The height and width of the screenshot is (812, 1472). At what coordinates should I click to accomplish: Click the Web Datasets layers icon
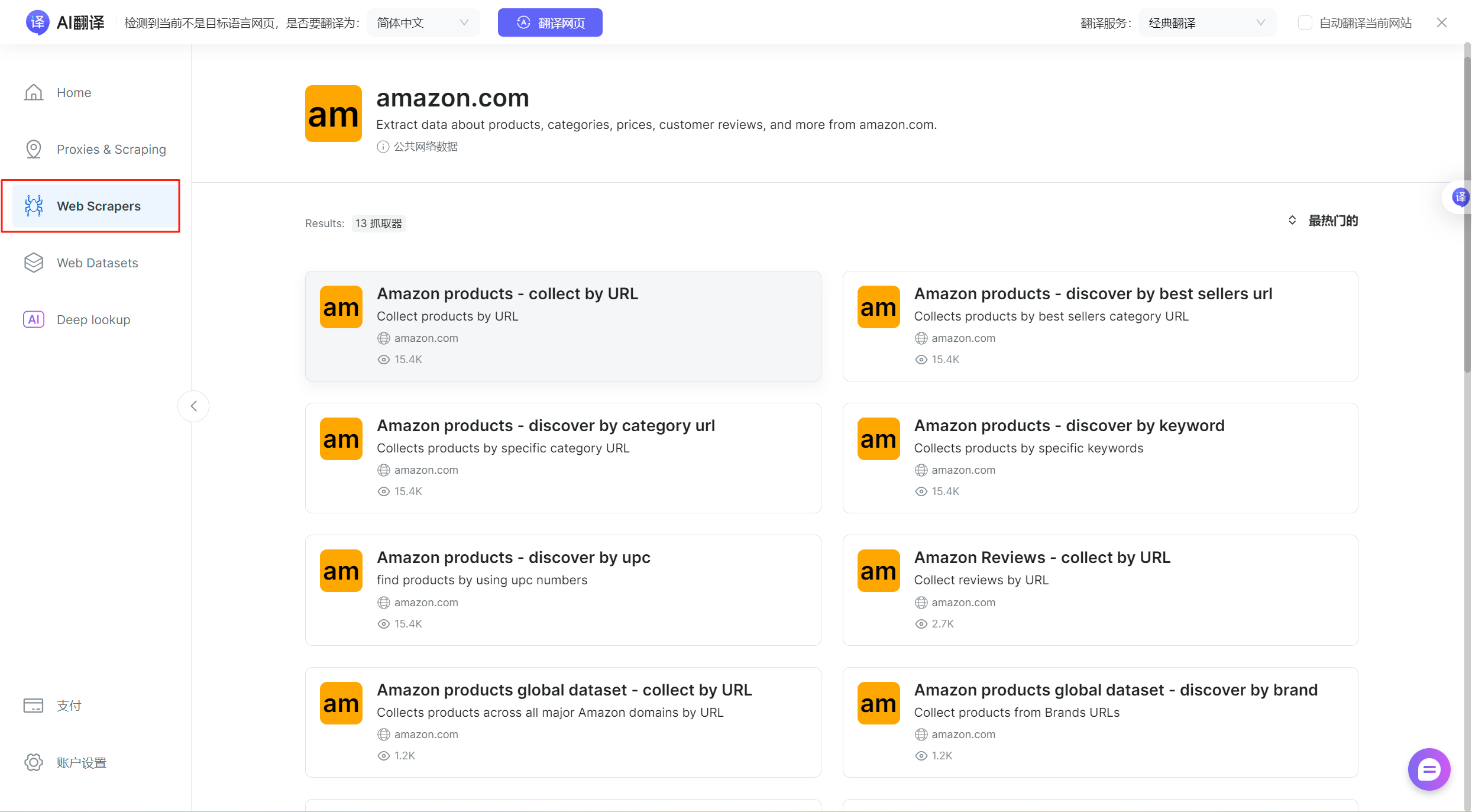point(34,263)
